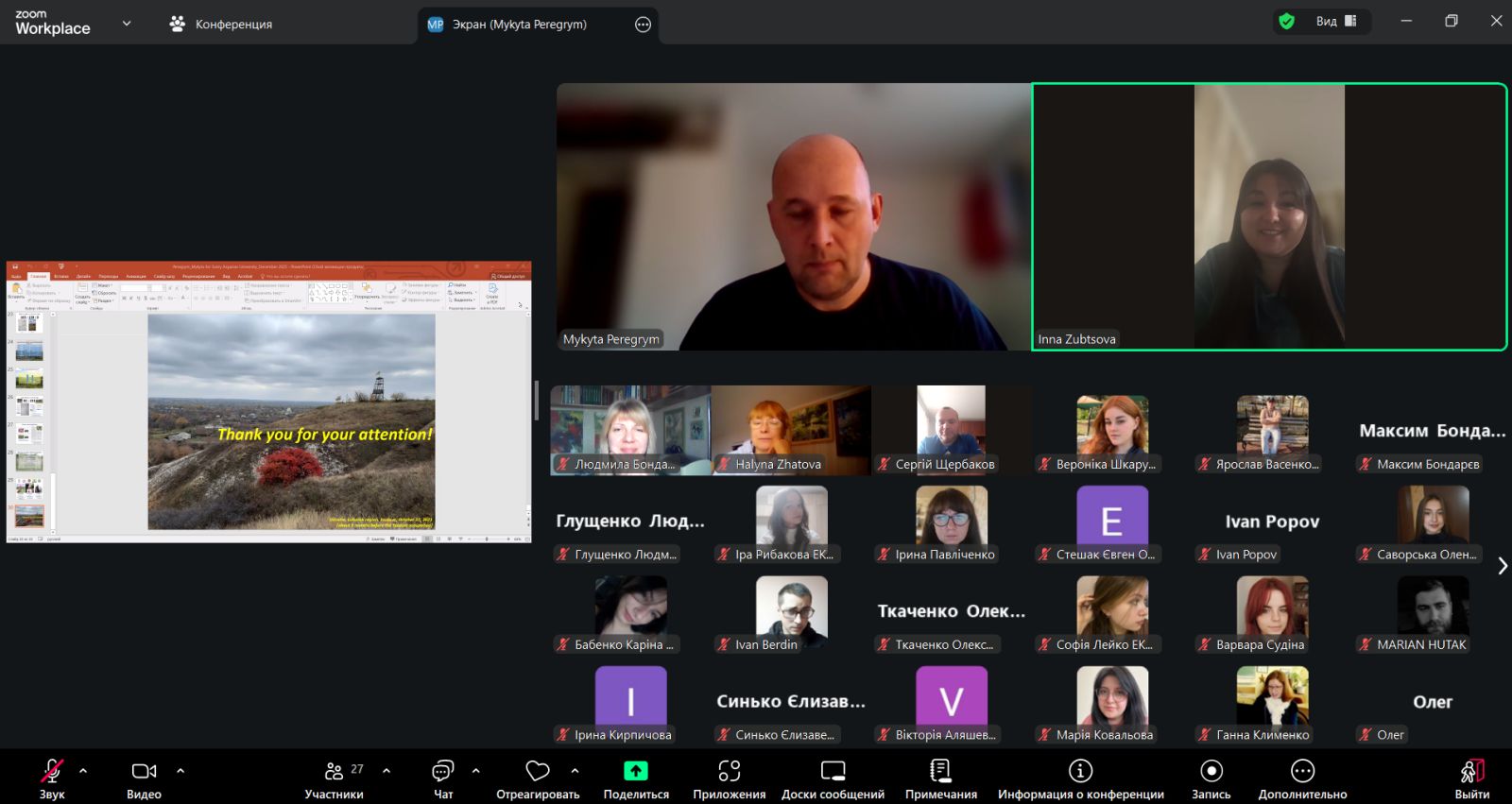Open Приложения apps icon

[x=729, y=772]
